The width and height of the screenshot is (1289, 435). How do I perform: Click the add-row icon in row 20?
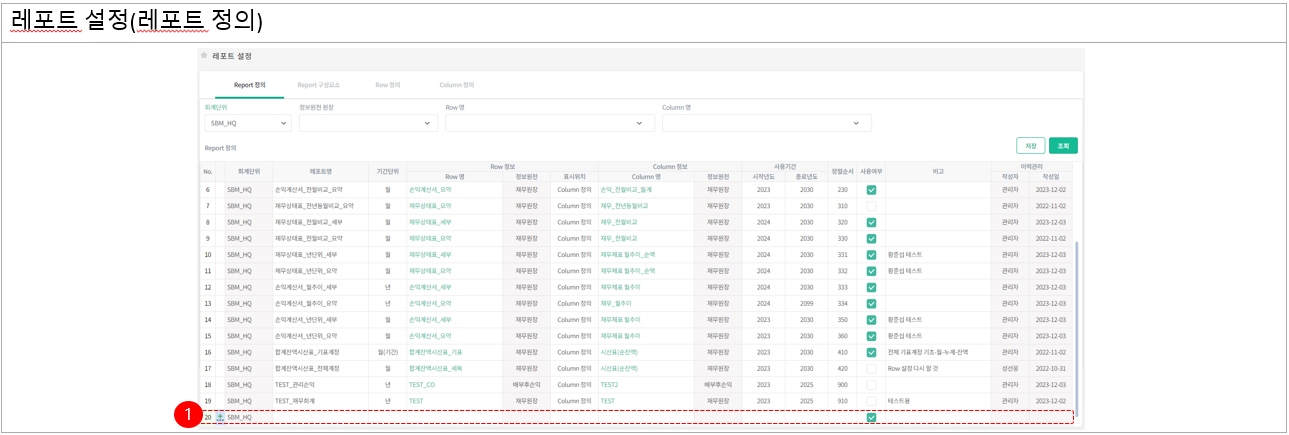pos(219,417)
